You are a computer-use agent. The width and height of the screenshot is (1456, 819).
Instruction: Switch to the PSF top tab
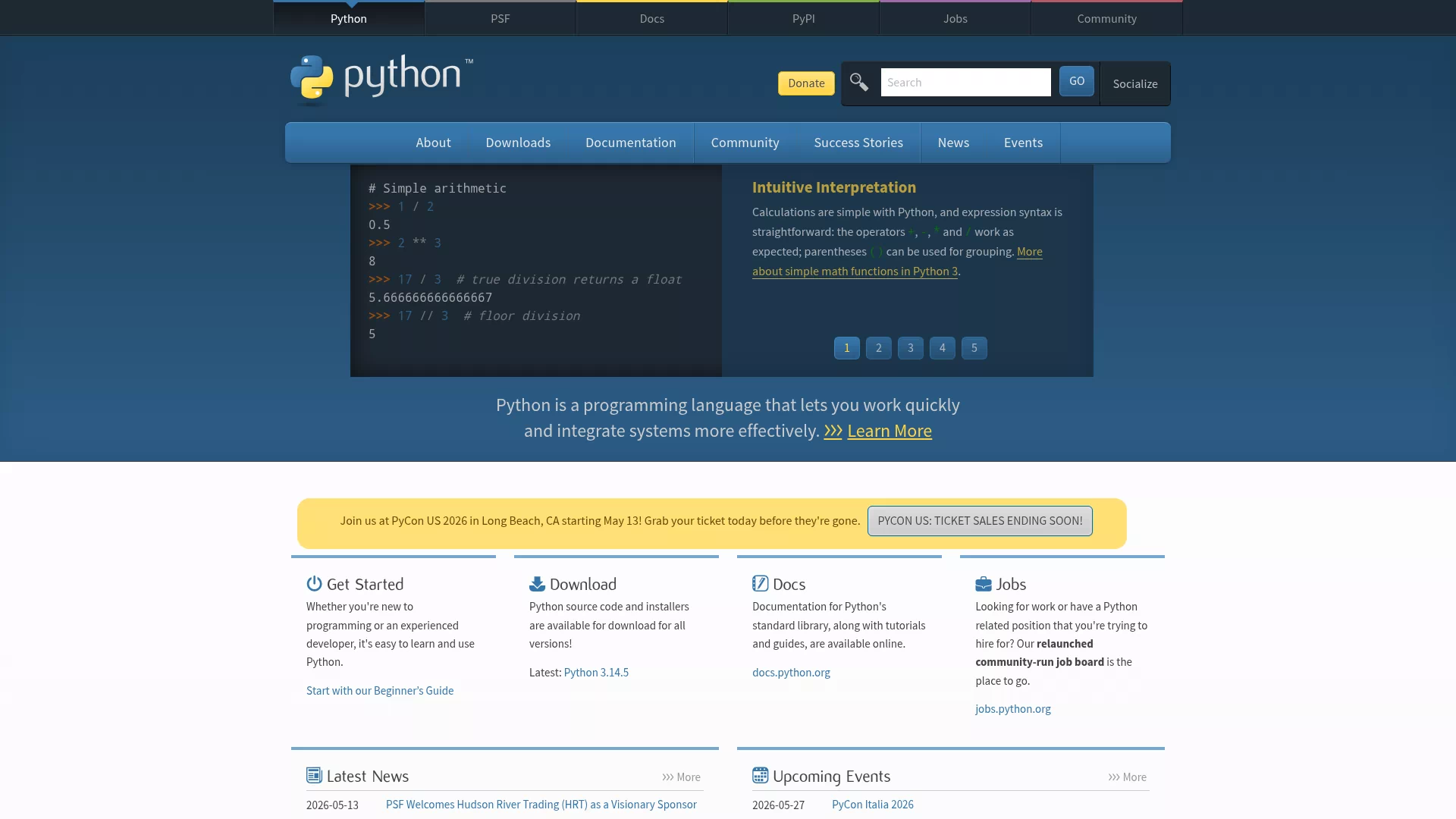(500, 18)
